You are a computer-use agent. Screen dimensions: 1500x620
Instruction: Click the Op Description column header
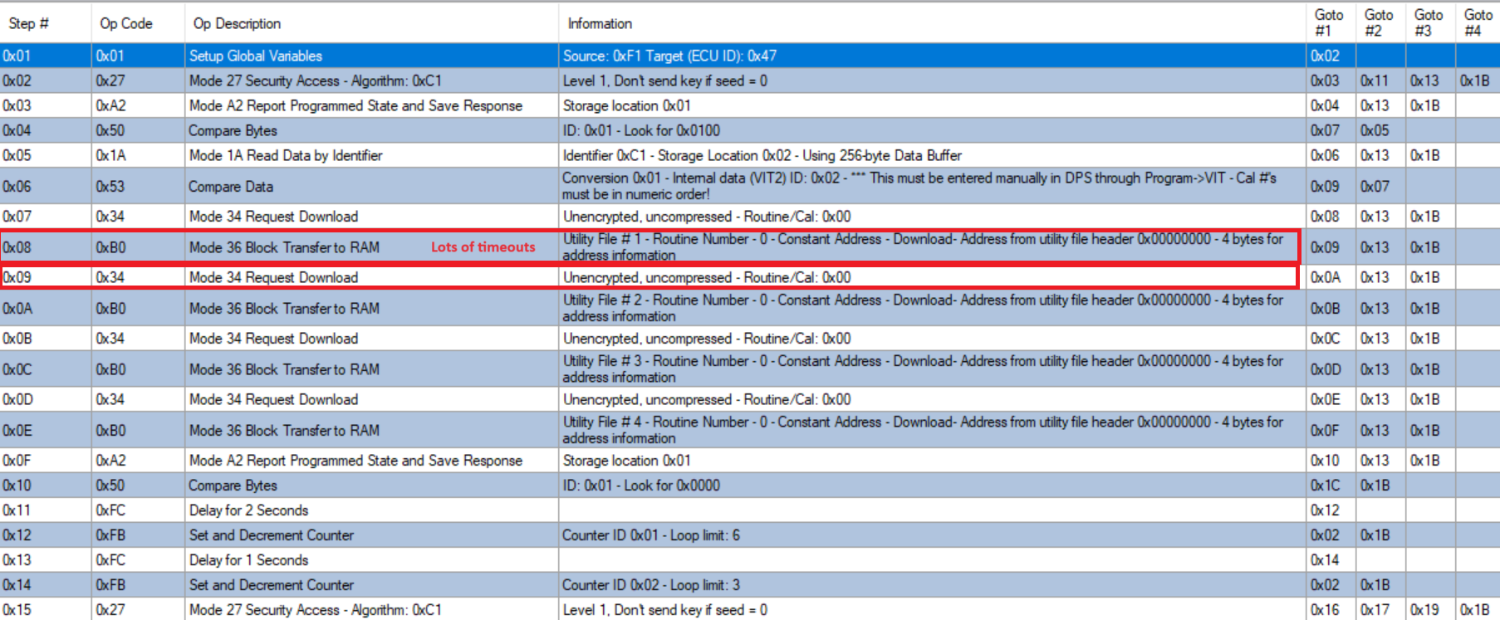(372, 23)
